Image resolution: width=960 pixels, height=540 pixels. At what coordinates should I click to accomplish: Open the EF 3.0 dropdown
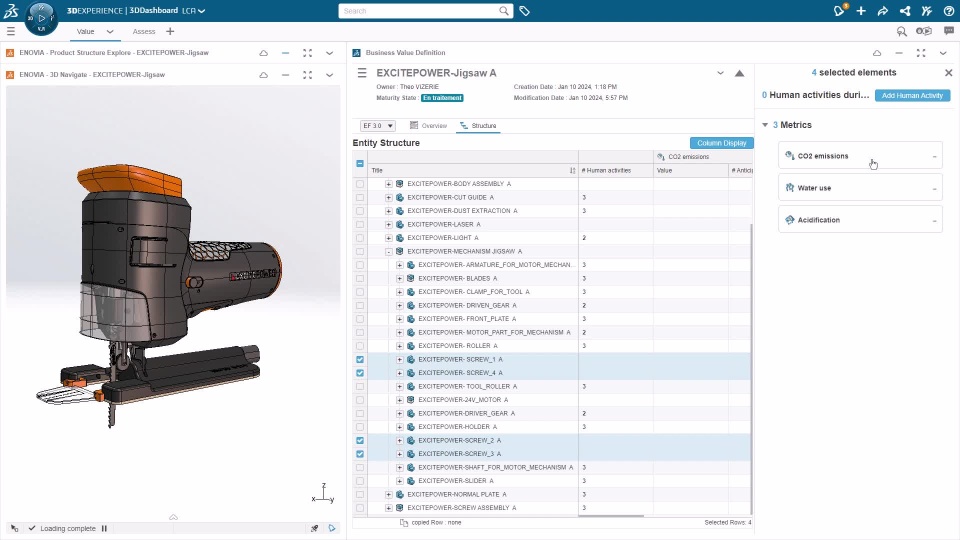(377, 126)
